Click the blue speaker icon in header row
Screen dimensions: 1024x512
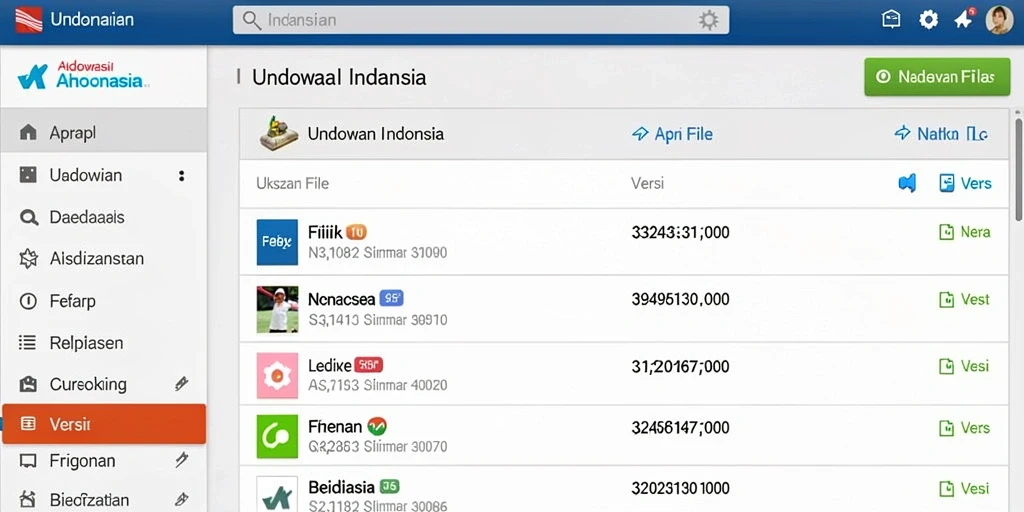click(907, 184)
